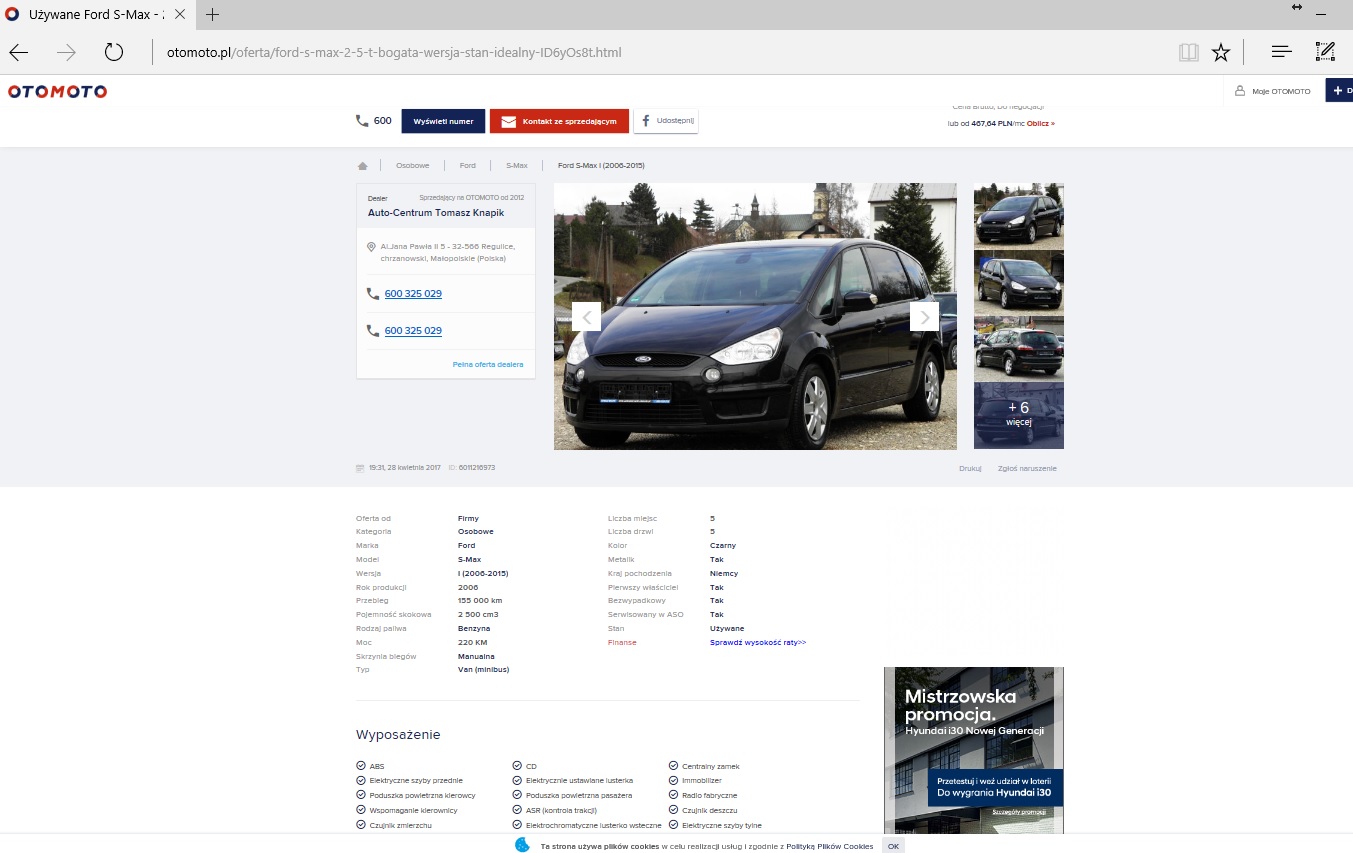Open a new tab with plus icon
This screenshot has height=853, width=1353.
coord(213,14)
